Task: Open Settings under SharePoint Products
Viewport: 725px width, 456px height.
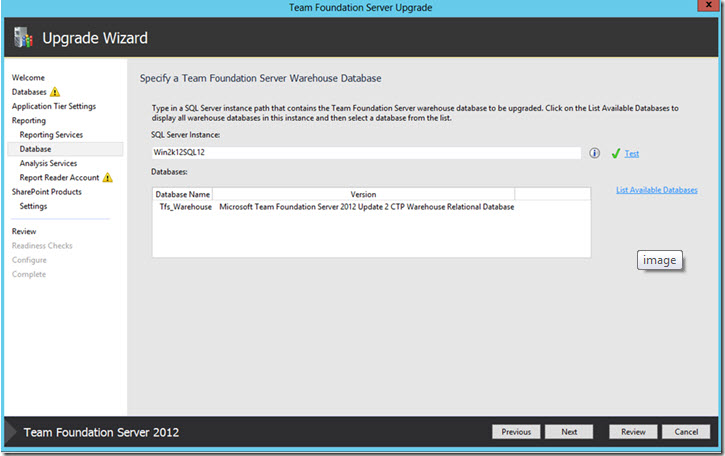Action: click(33, 206)
